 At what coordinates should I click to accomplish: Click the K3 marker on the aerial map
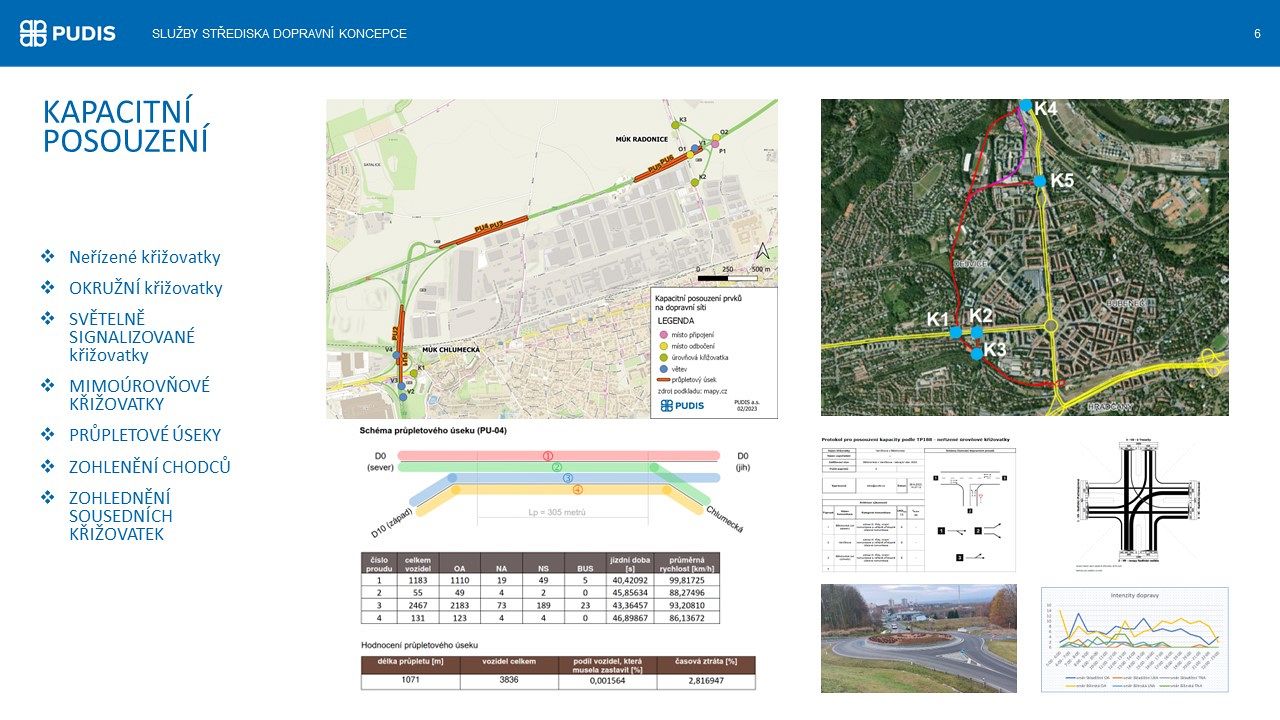[977, 353]
